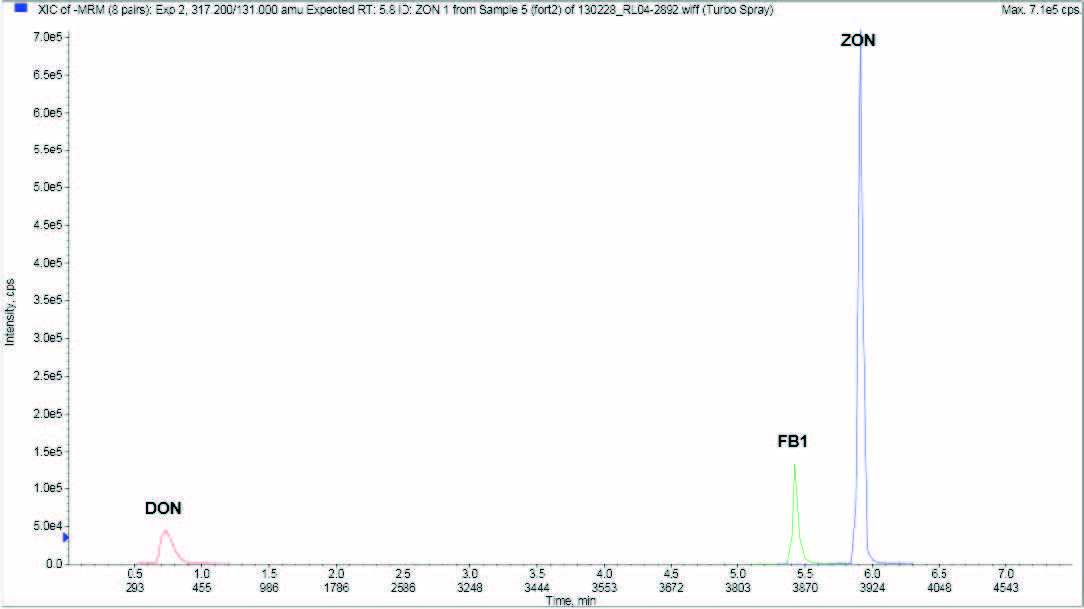Screen dimensions: 1084x609
Task: Click the 4.5 min time tick label
Action: [671, 574]
